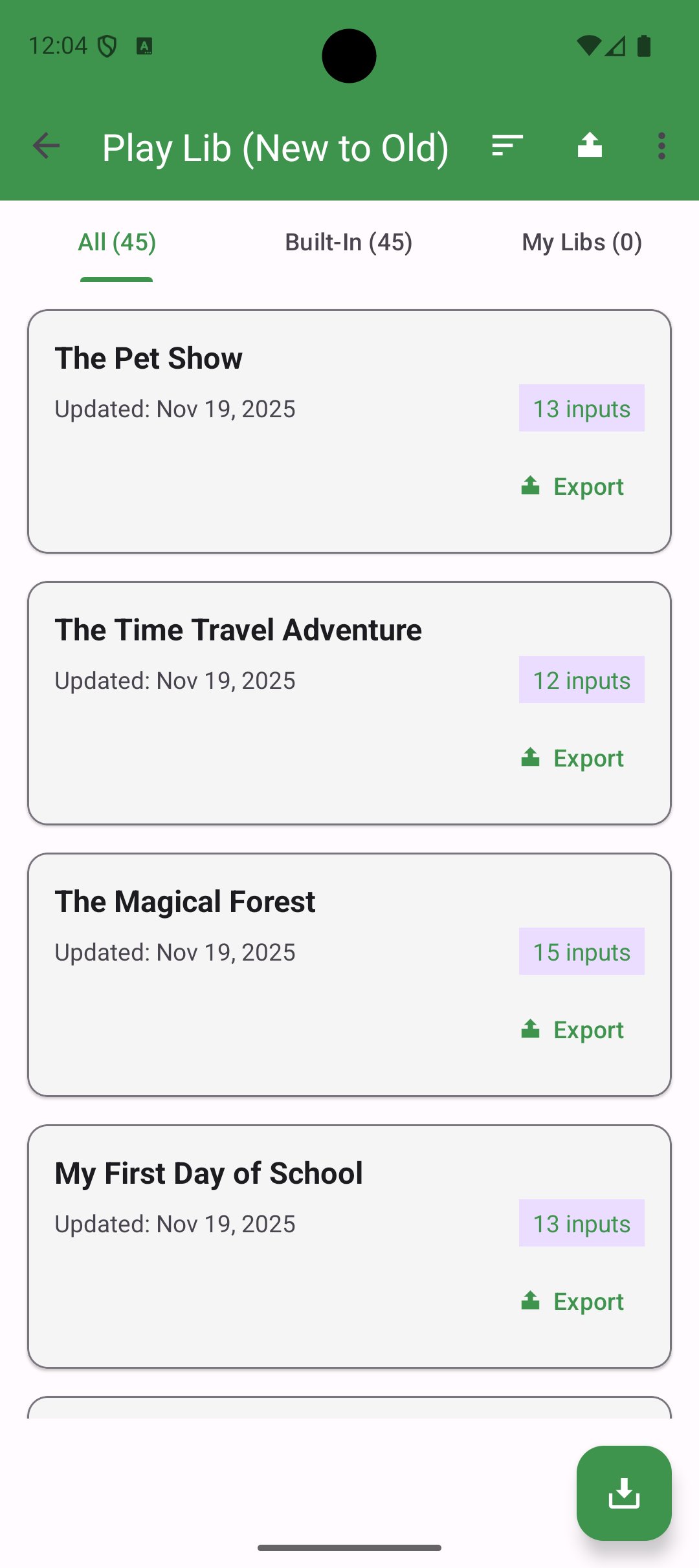The image size is (699, 1568).
Task: Export The Pet Show lib
Action: (573, 486)
